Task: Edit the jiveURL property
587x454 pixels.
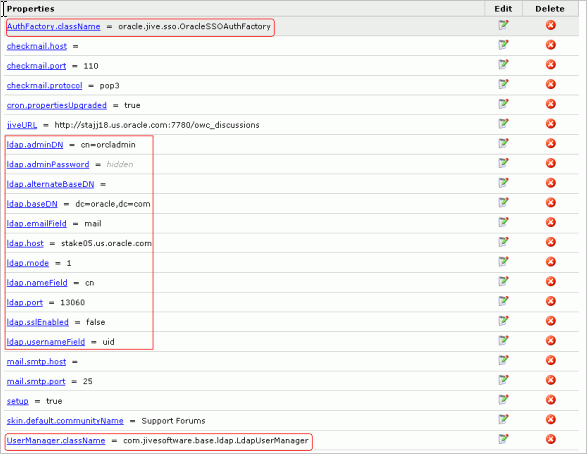Action: point(504,124)
